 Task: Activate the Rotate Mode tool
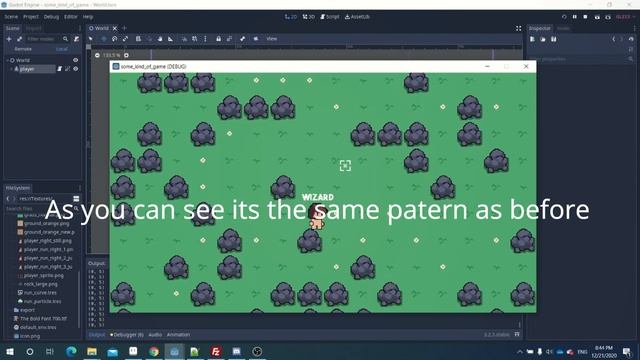point(115,39)
